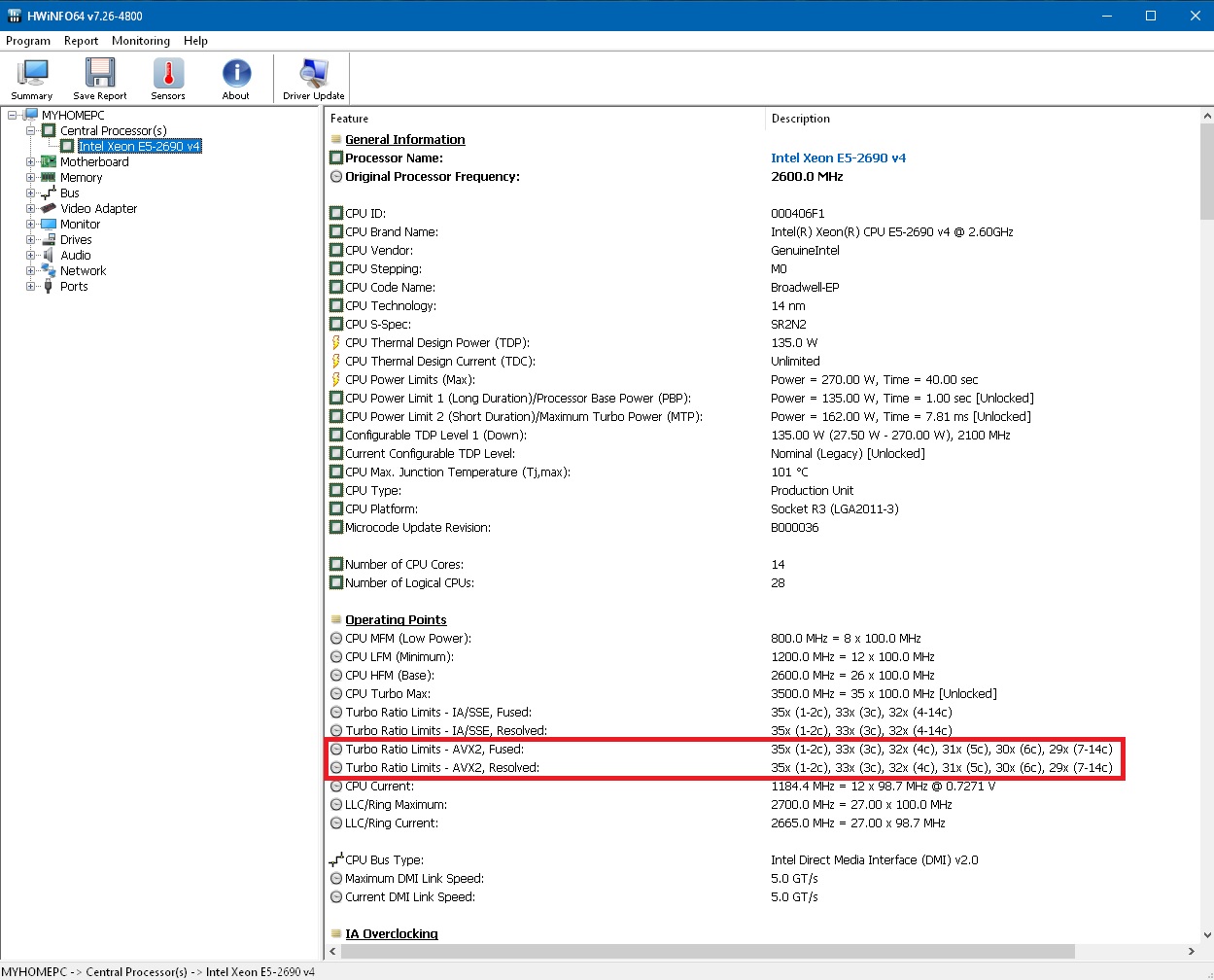1214x980 pixels.
Task: Expand the Motherboard tree node
Action: click(30, 162)
